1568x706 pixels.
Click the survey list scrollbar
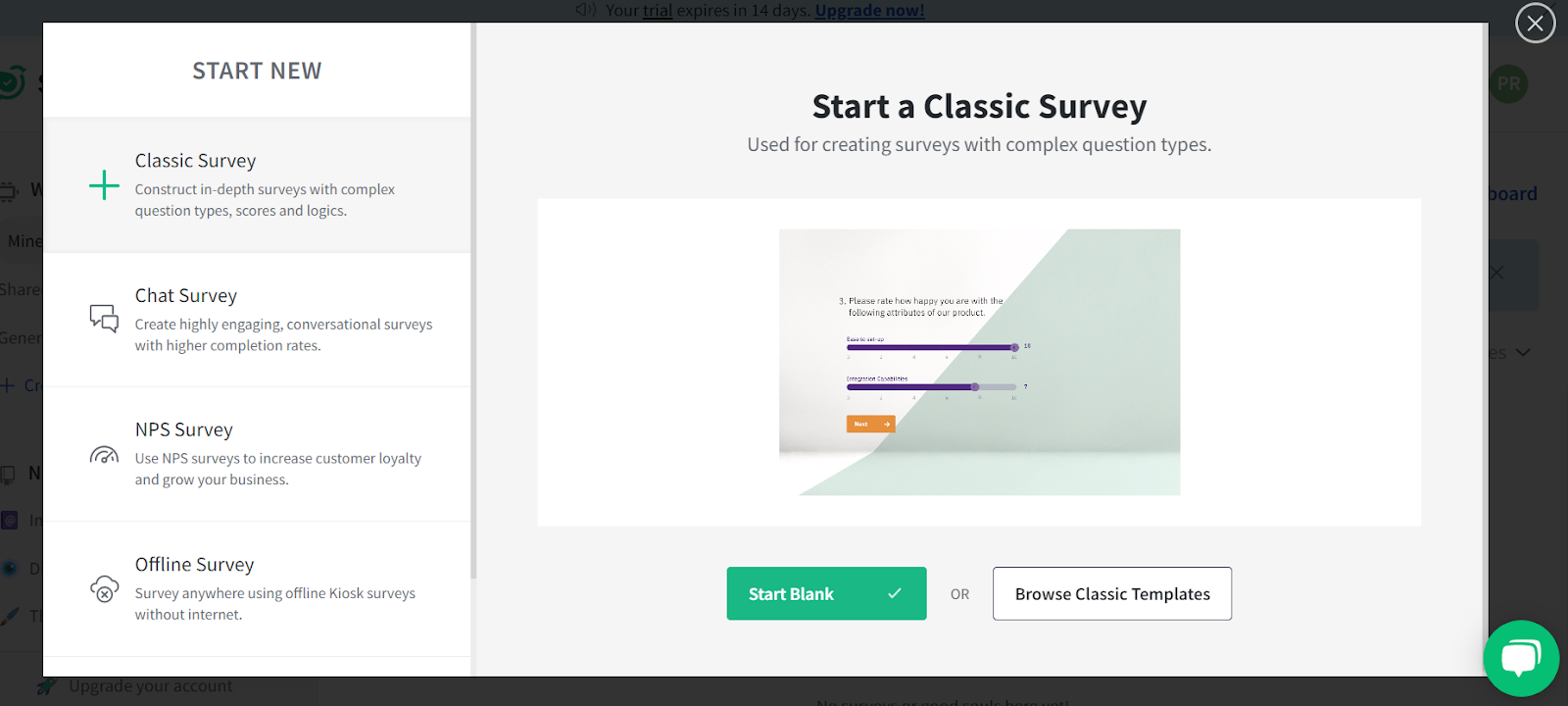(x=473, y=301)
